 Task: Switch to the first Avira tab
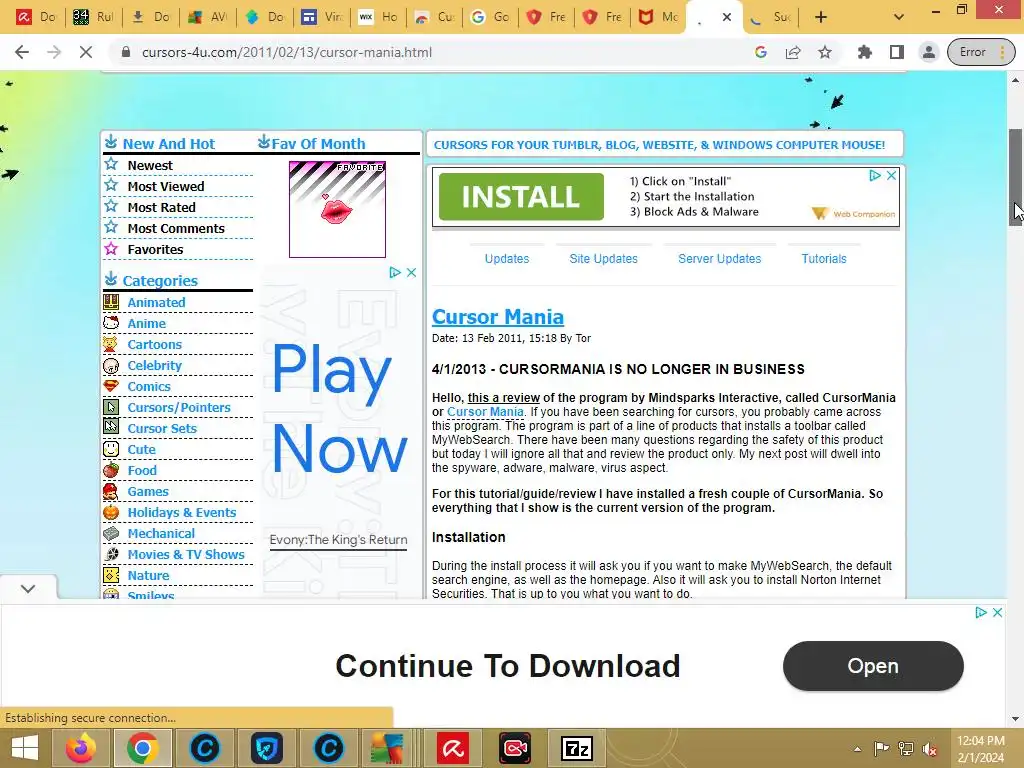(x=36, y=17)
